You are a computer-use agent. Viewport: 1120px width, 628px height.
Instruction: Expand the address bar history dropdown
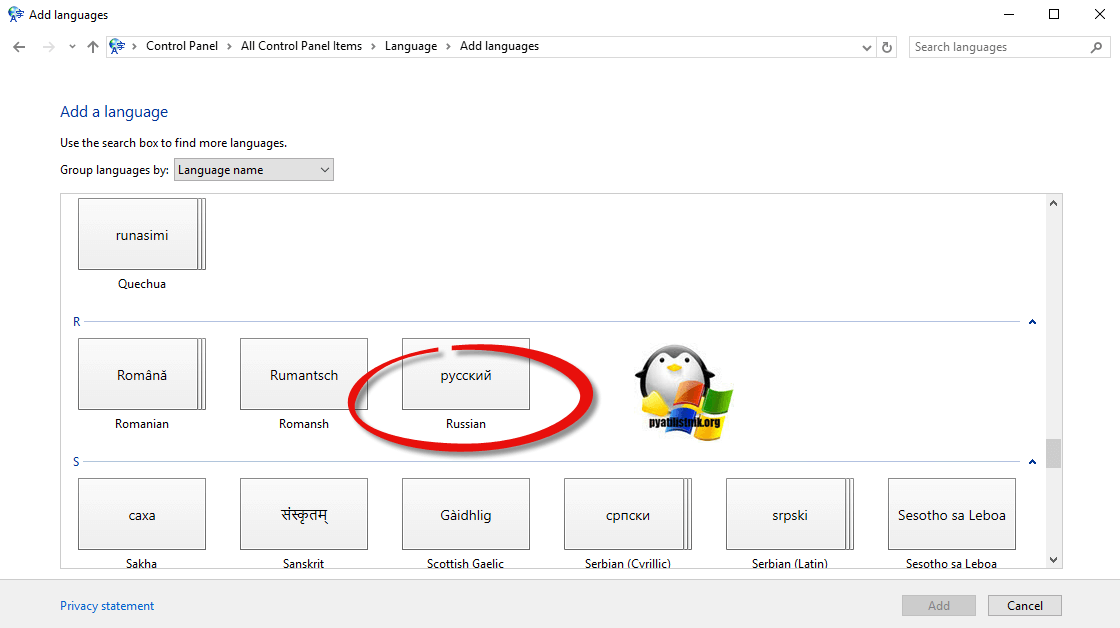point(867,47)
